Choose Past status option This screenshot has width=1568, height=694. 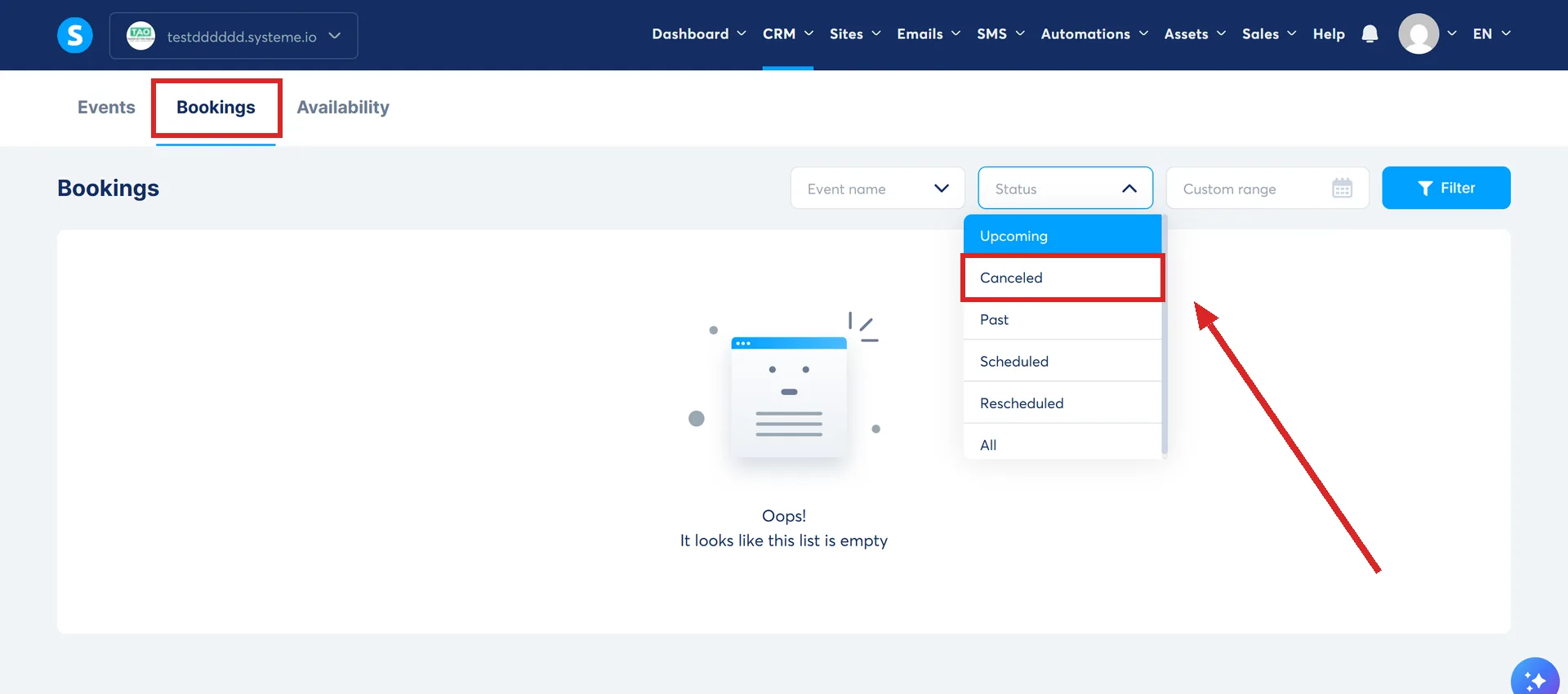[x=1062, y=319]
